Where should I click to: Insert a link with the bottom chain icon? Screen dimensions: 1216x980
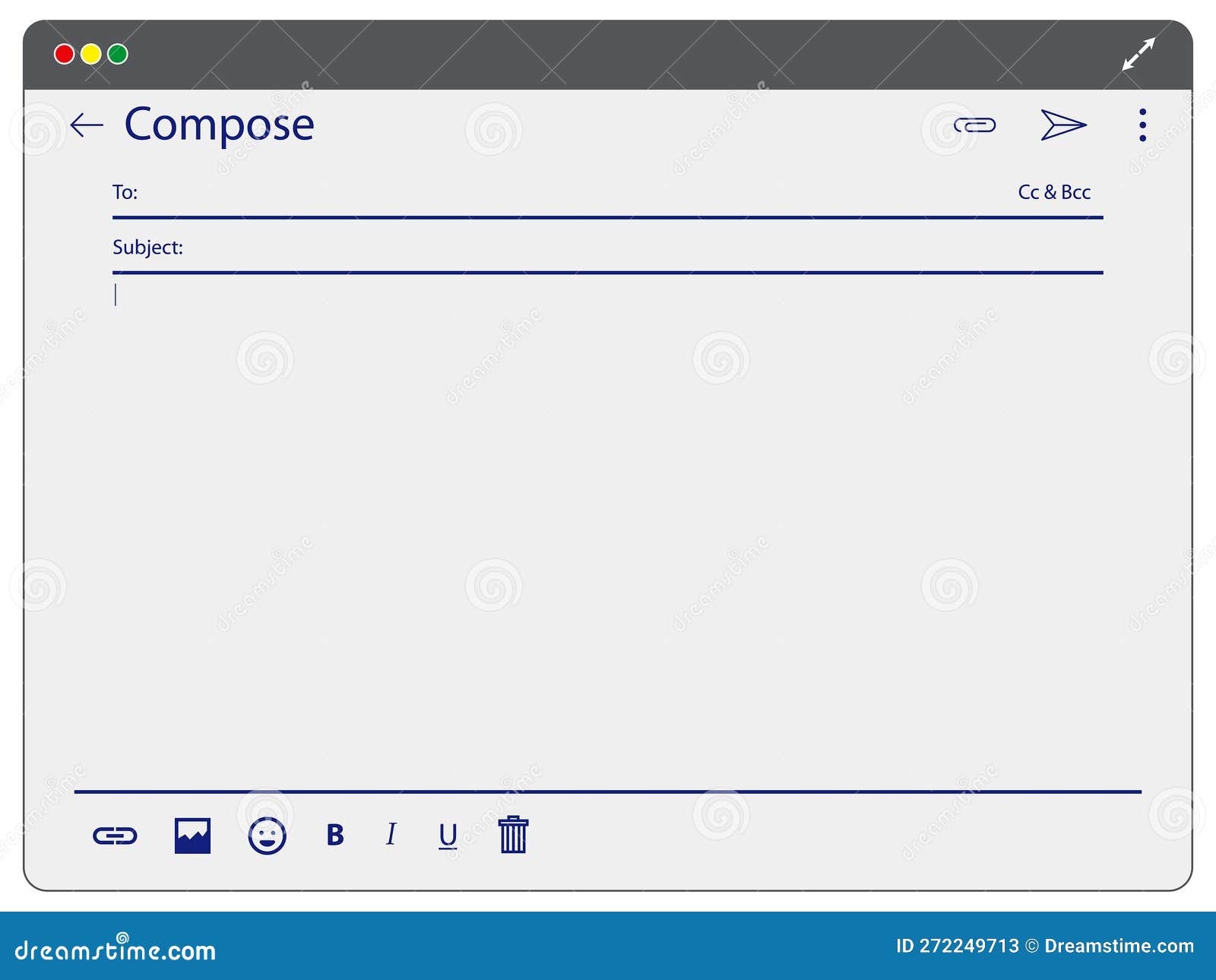click(115, 836)
